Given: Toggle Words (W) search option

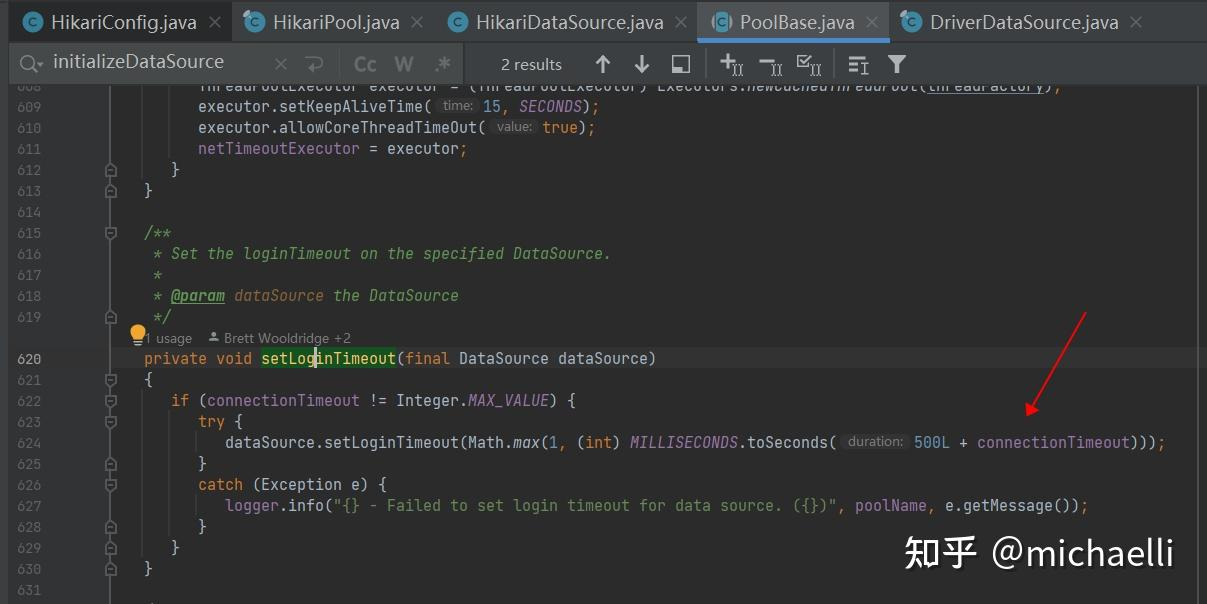Looking at the screenshot, I should click(404, 64).
